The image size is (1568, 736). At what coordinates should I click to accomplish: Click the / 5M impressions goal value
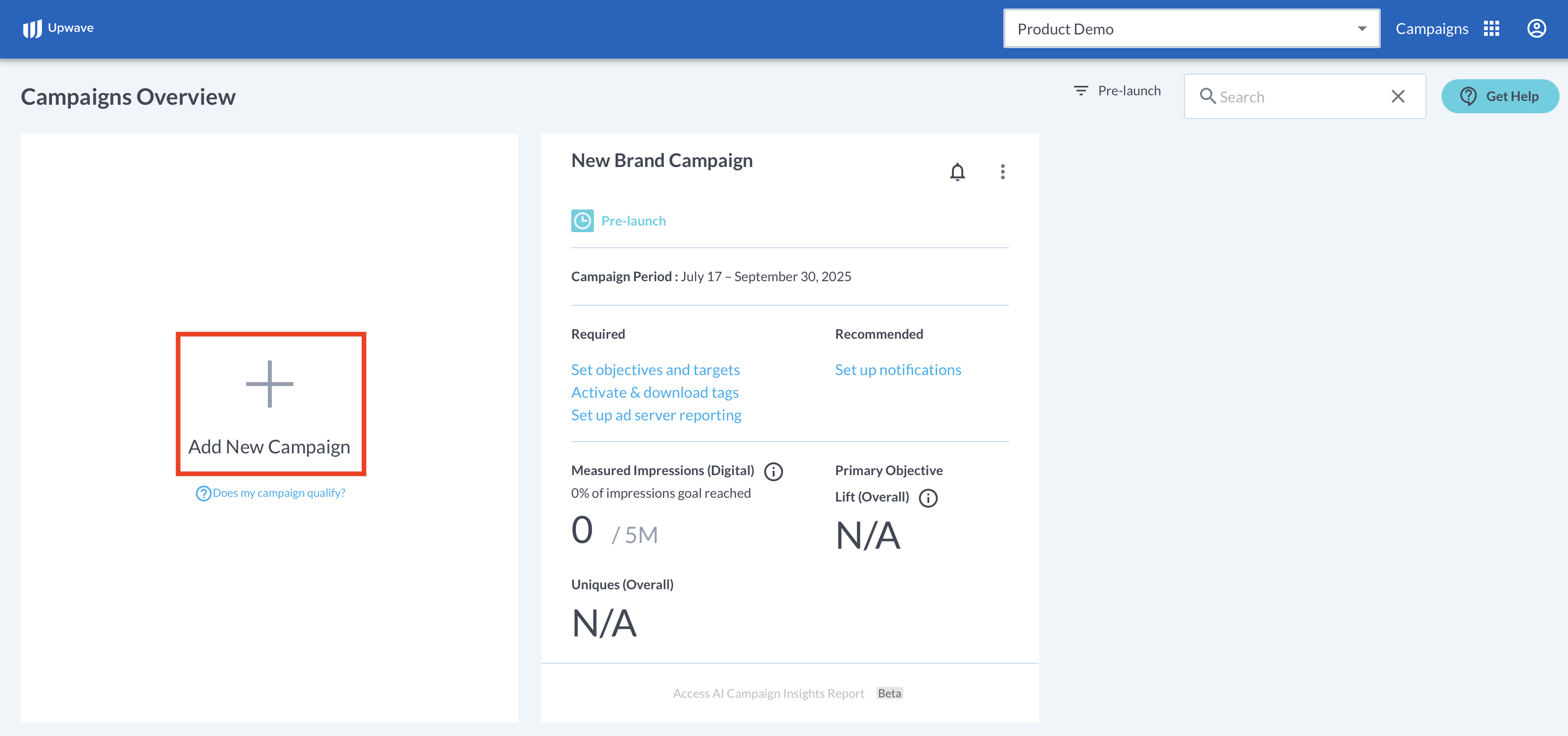pos(635,535)
